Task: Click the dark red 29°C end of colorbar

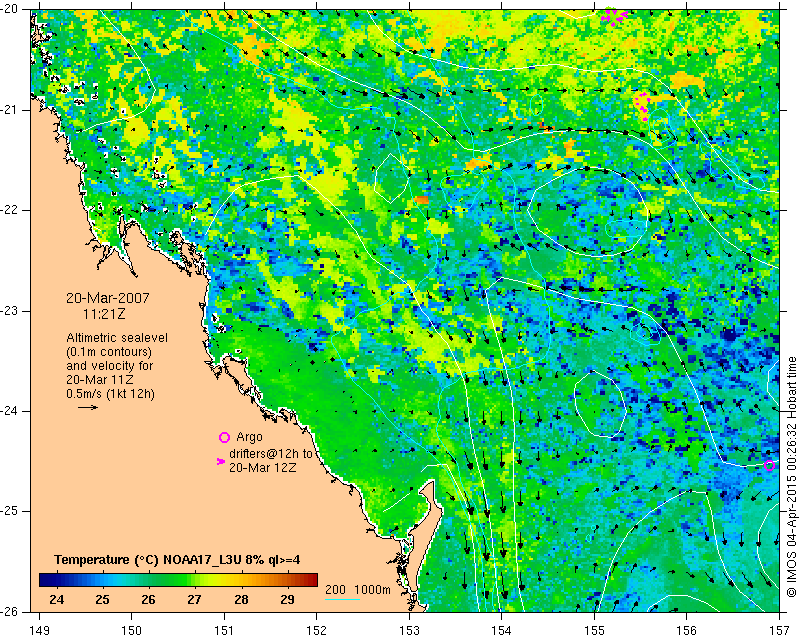Action: (x=313, y=580)
